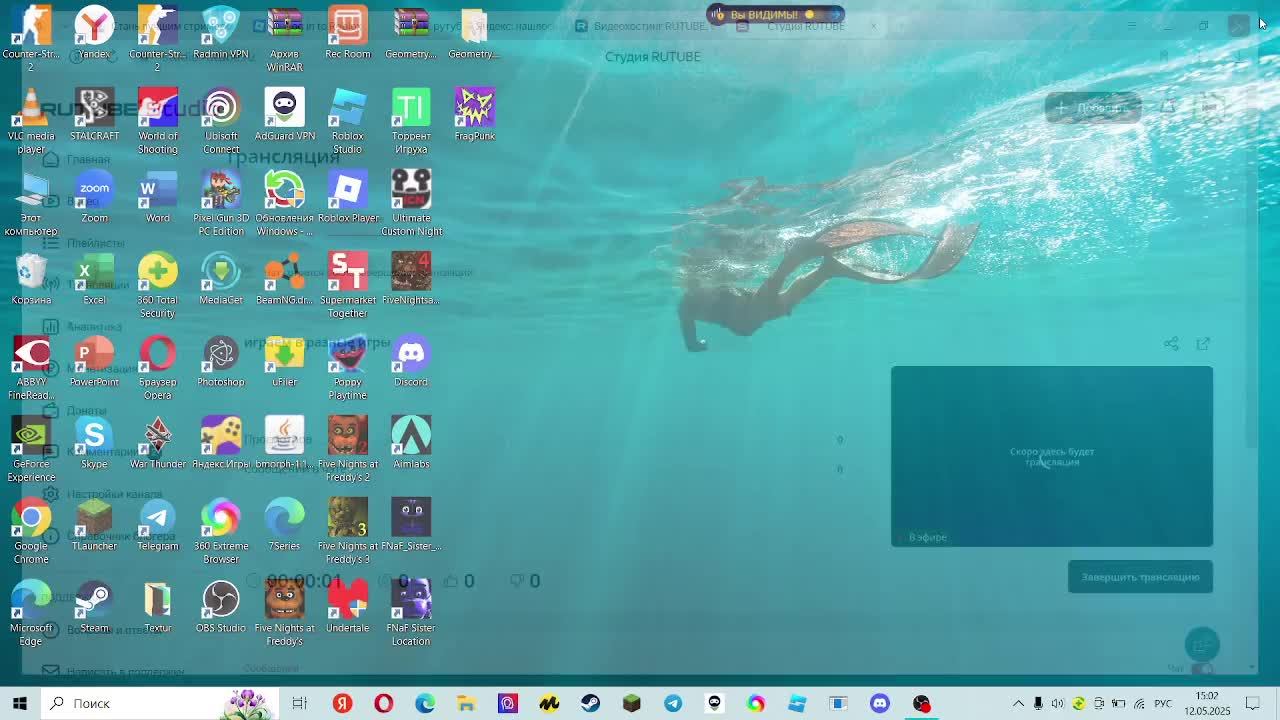Select Этот компьютер desktop icon
Image resolution: width=1280 pixels, height=720 pixels.
31,204
